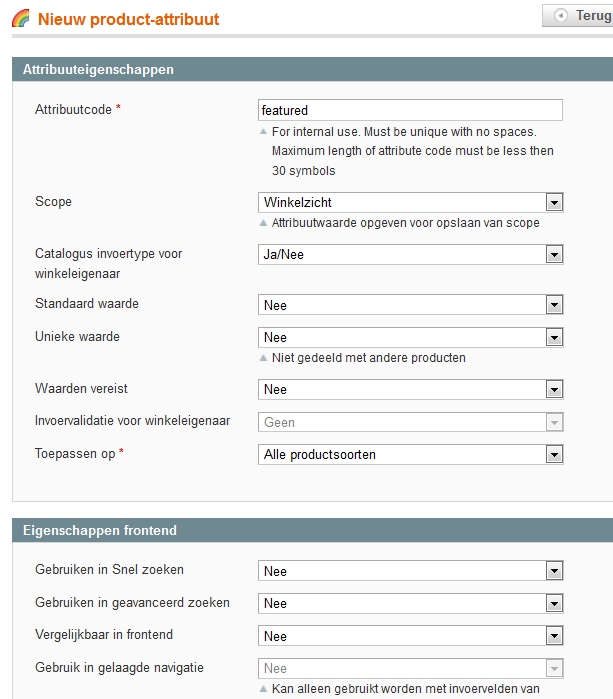Click hint triangle icon under Unieke waarde

263,358
